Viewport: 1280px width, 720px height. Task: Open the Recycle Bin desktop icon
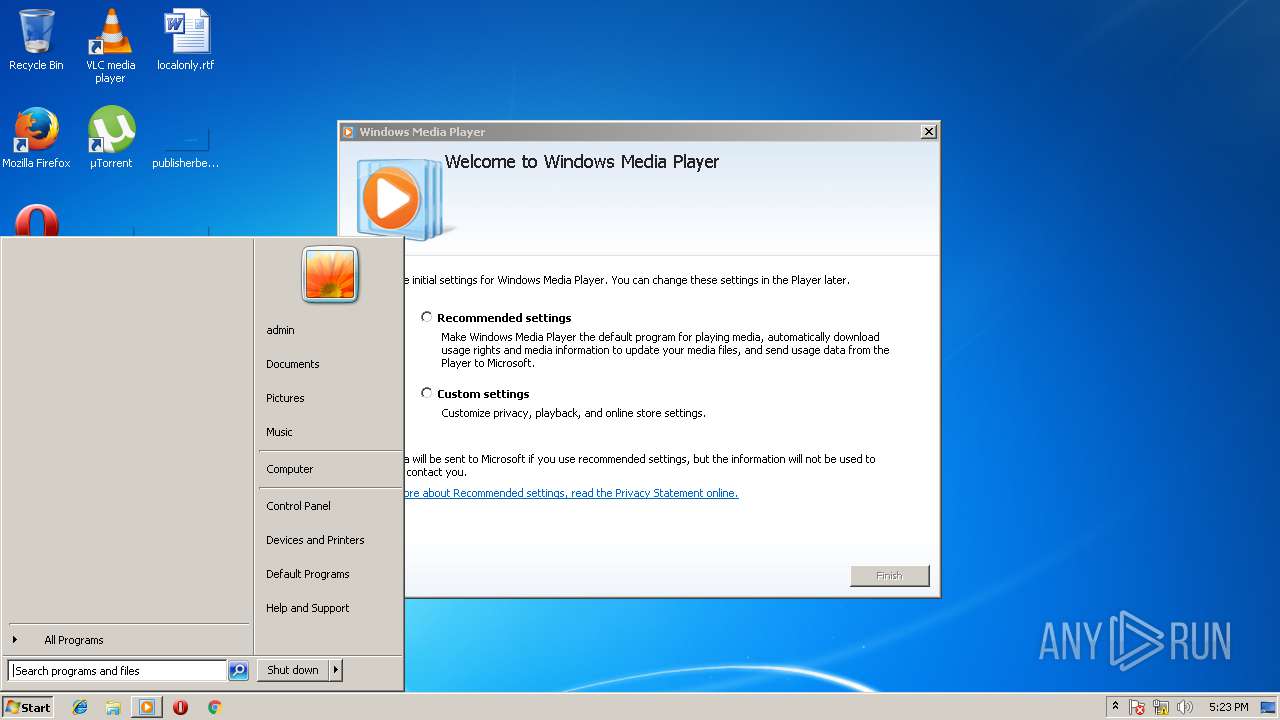point(36,40)
